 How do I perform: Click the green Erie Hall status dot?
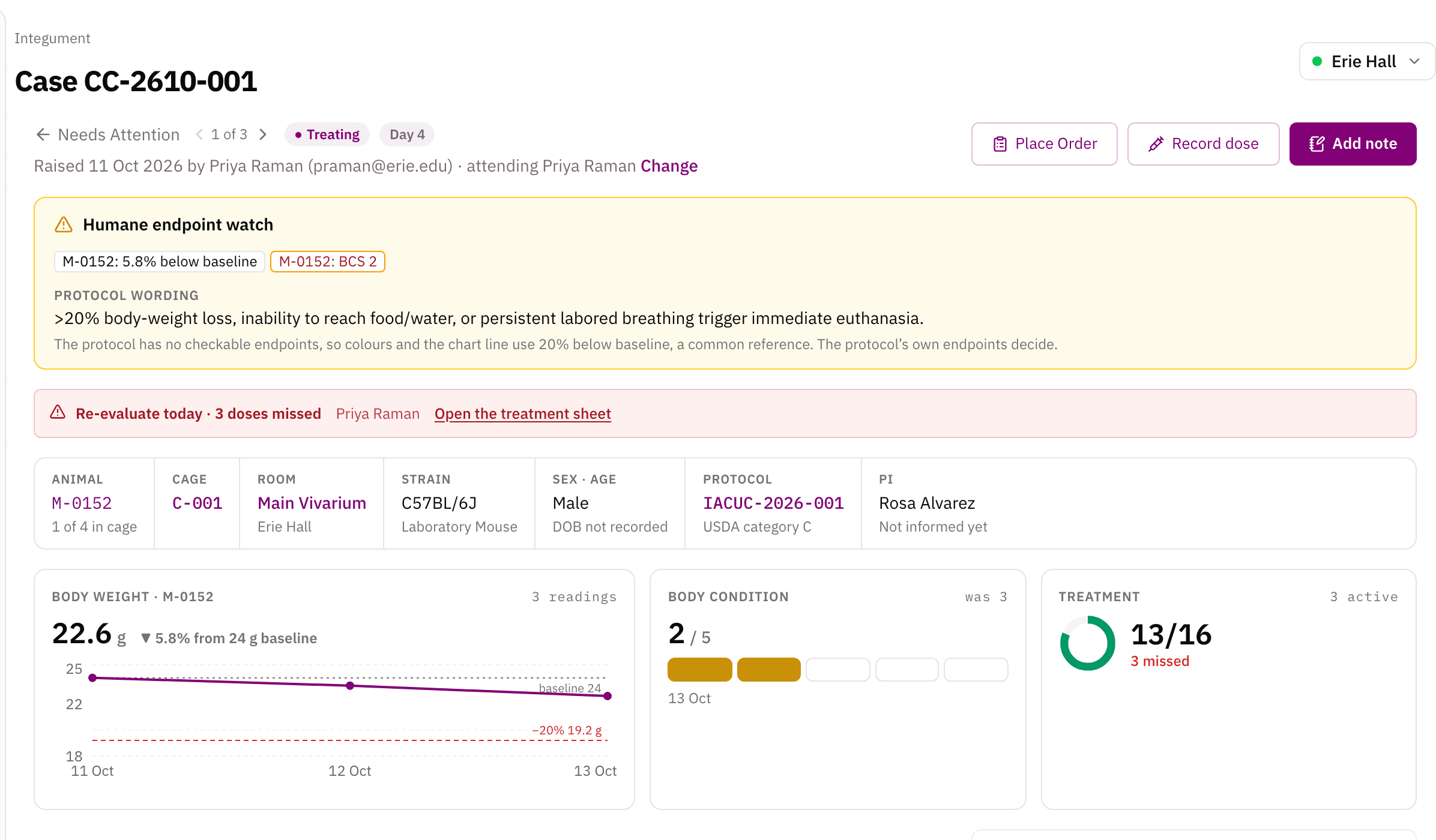click(x=1317, y=61)
